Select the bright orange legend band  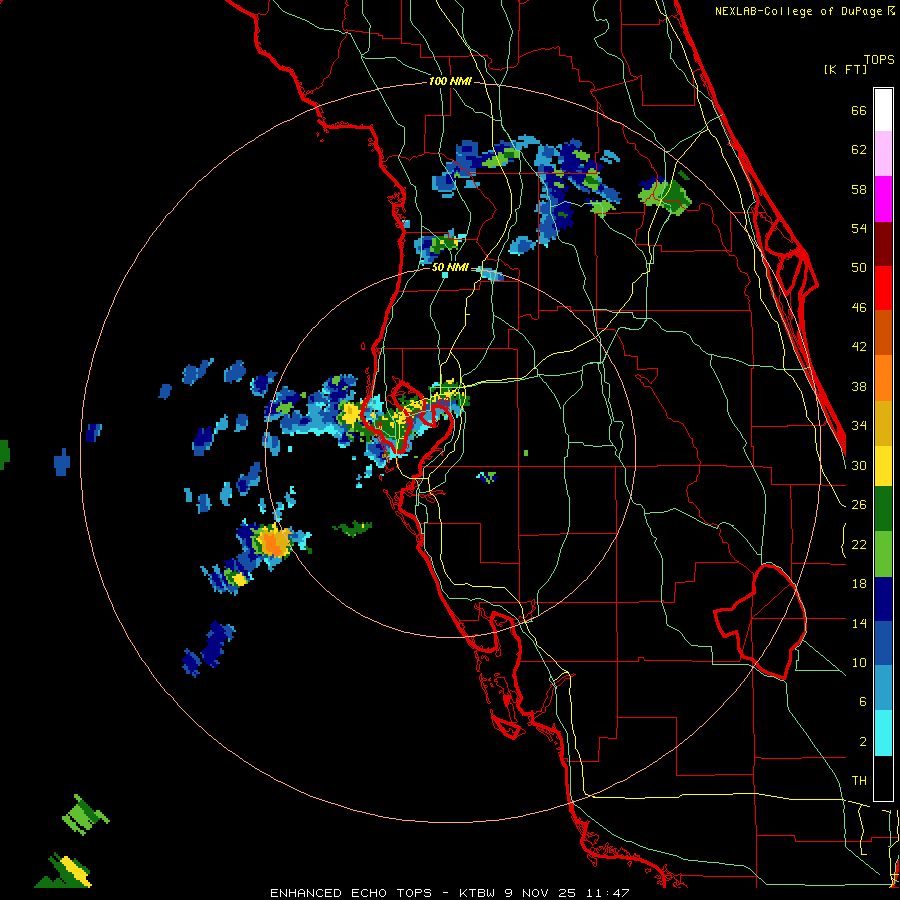point(883,378)
